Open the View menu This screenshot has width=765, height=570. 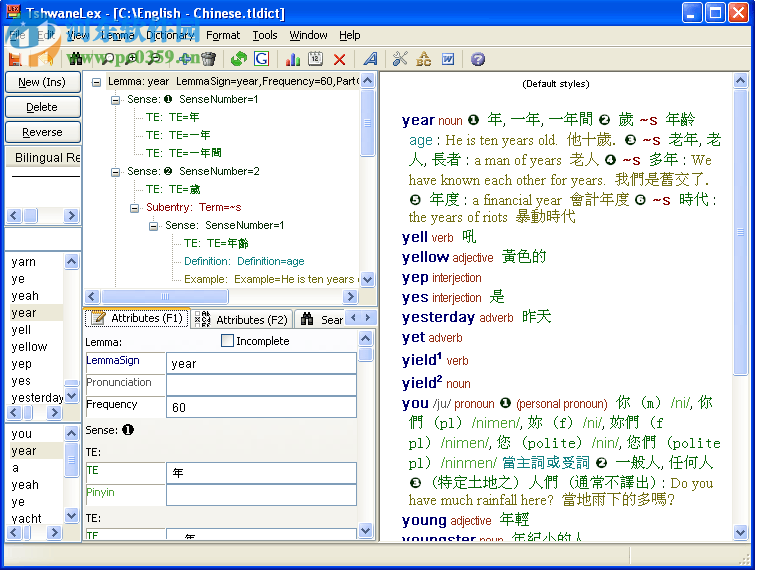click(78, 35)
